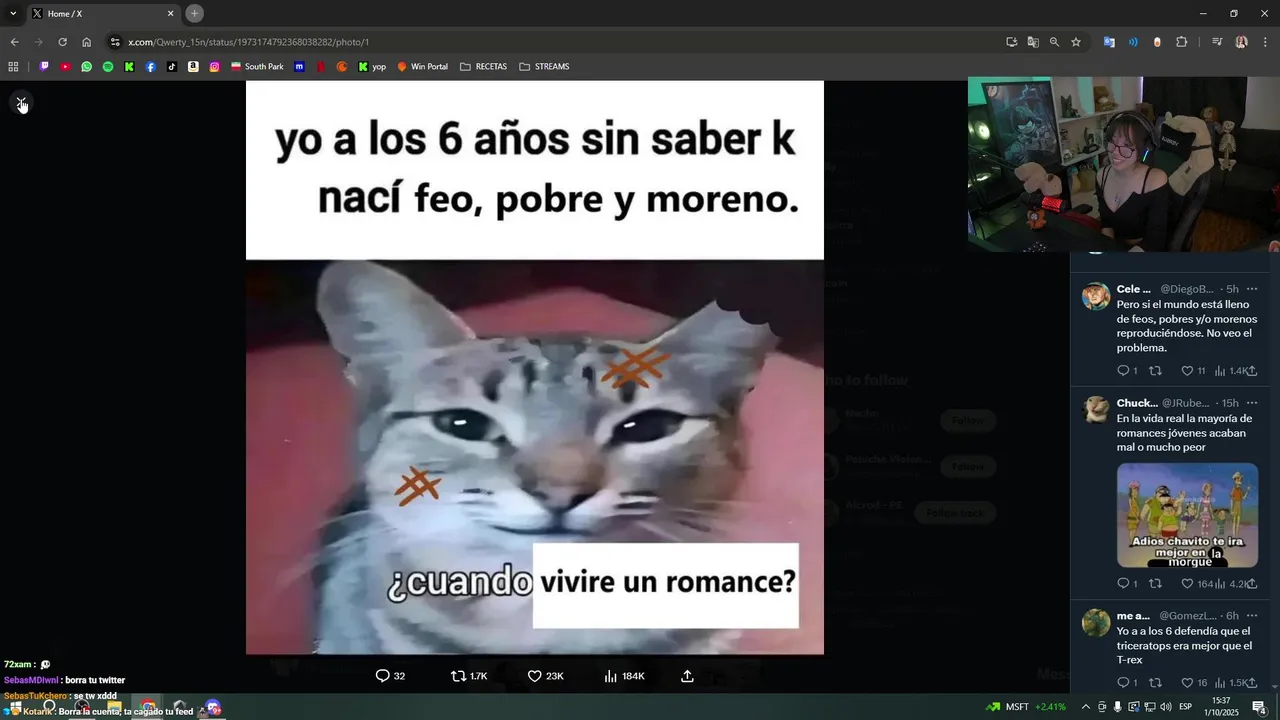Viewport: 1280px width, 720px height.
Task: Open the first Kick bookmark
Action: [x=129, y=67]
